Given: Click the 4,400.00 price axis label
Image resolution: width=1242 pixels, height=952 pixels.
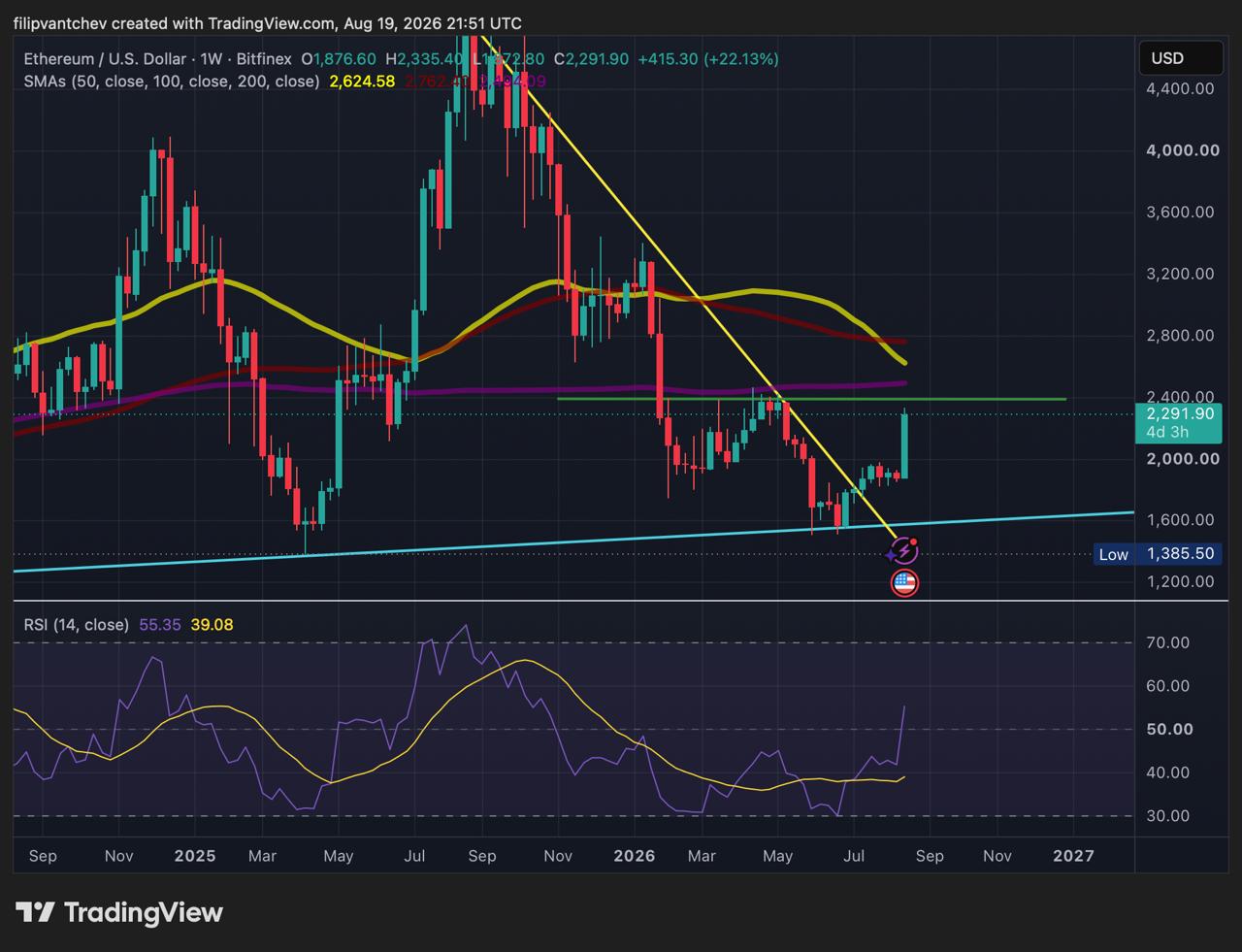Looking at the screenshot, I should [1180, 88].
